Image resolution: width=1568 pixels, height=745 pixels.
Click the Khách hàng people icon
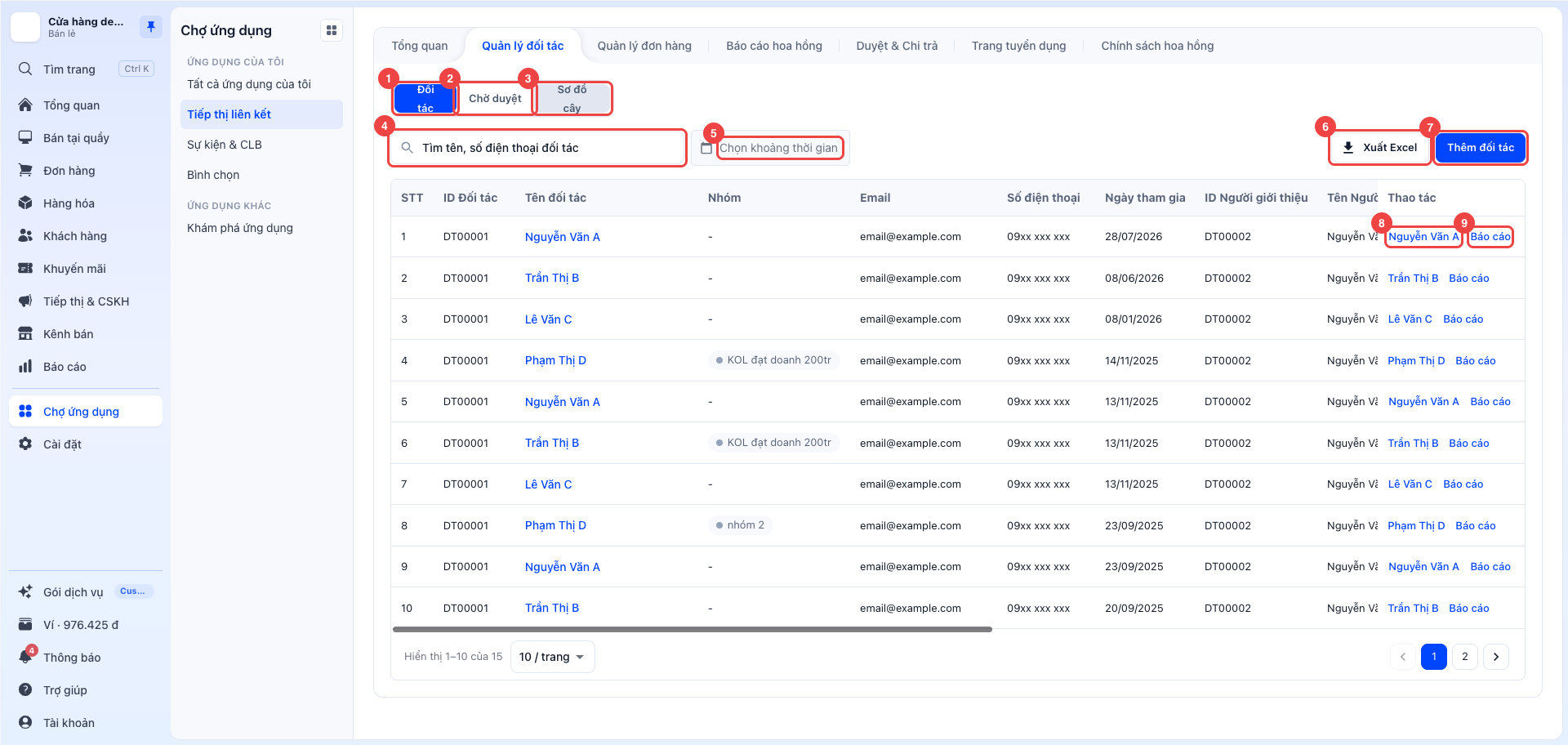25,235
